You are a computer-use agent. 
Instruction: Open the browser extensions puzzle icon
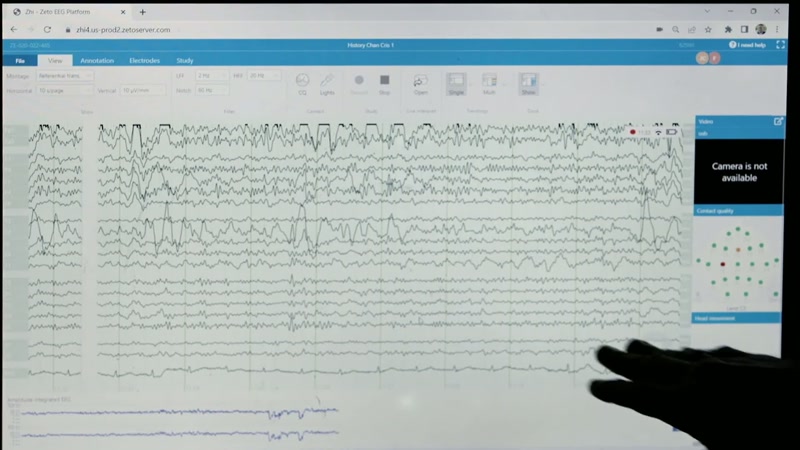click(x=728, y=30)
